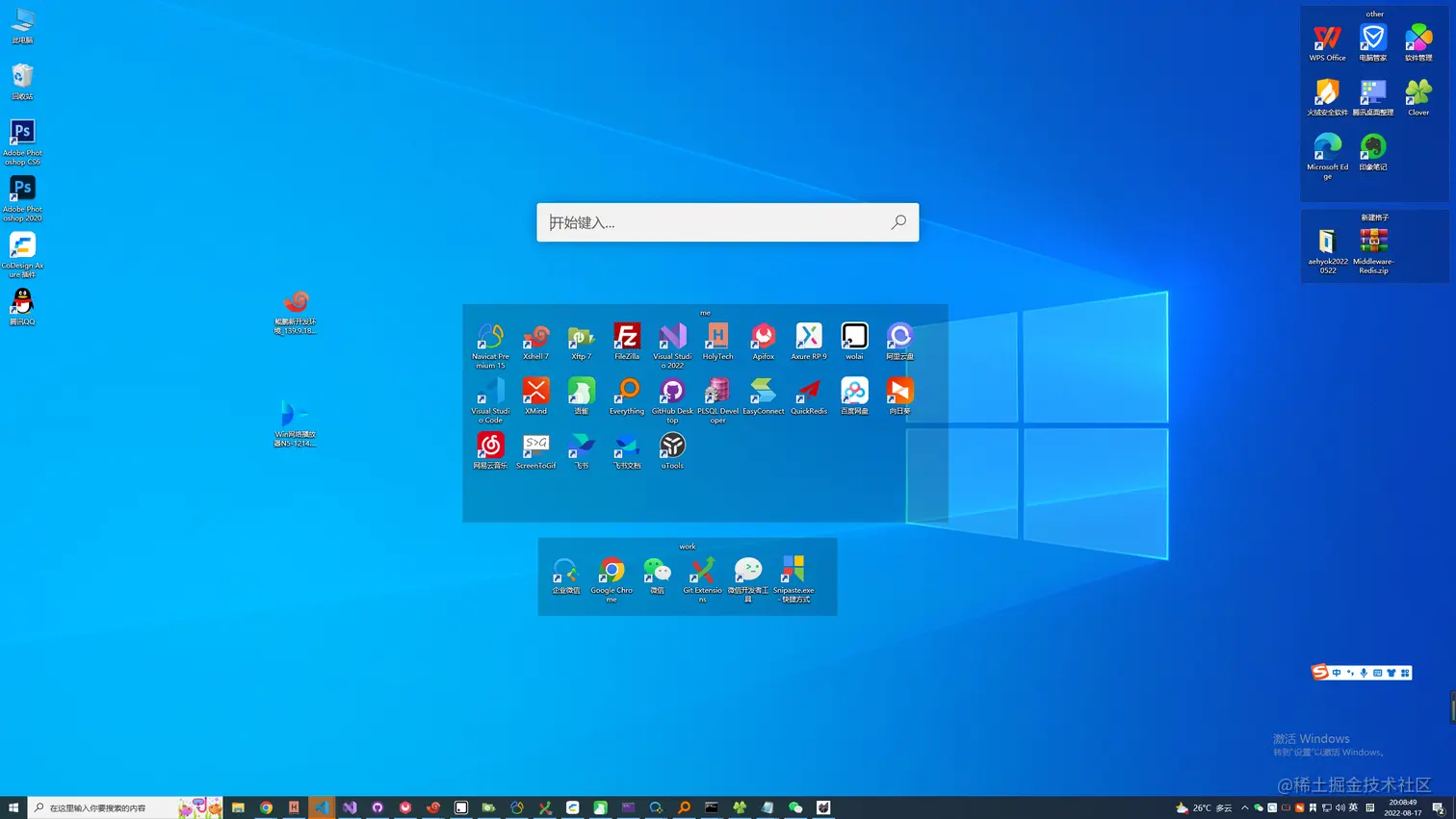Open Google Chrome desktop shortcut in work group
The image size is (1456, 819).
pyautogui.click(x=611, y=578)
